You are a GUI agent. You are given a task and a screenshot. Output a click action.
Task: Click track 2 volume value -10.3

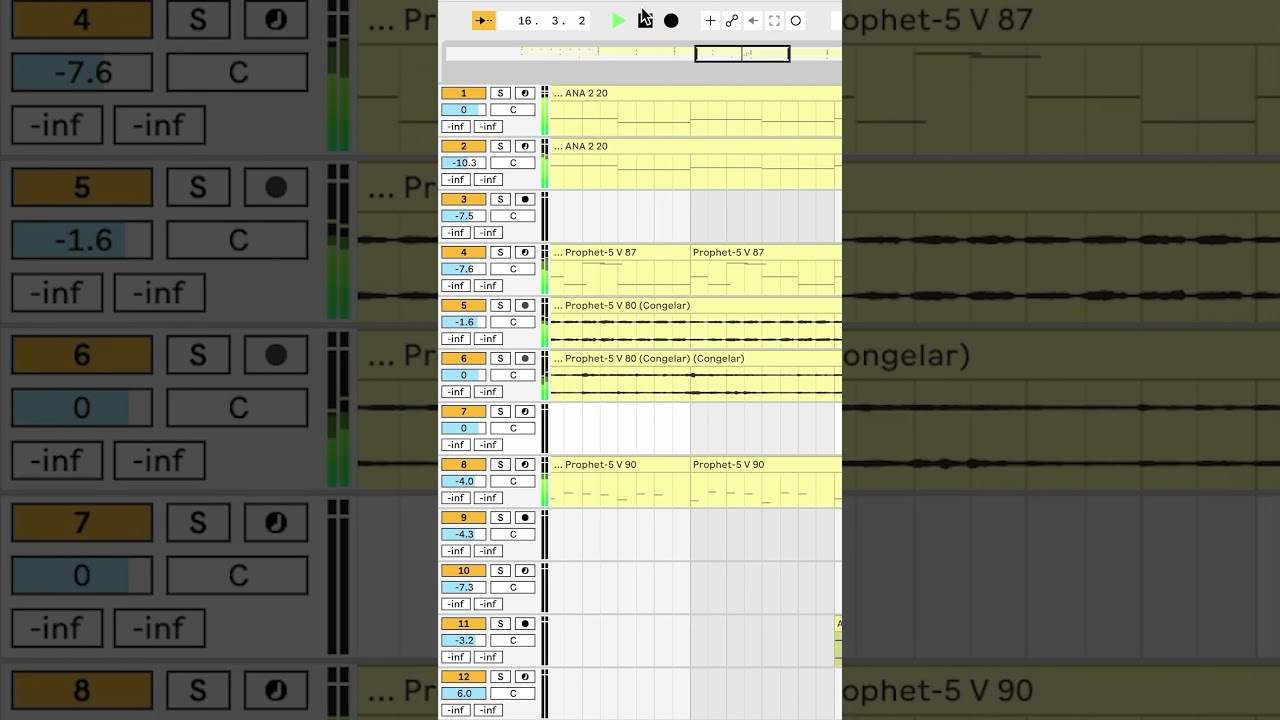pyautogui.click(x=464, y=163)
